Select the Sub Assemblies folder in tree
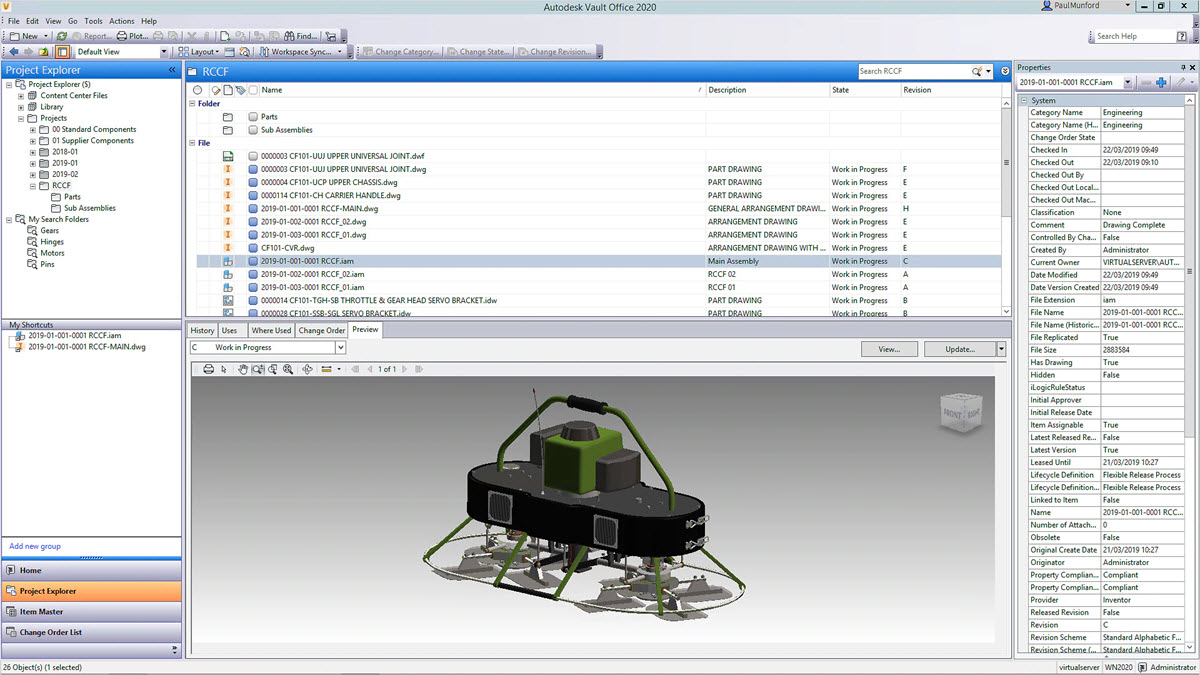 [x=90, y=208]
